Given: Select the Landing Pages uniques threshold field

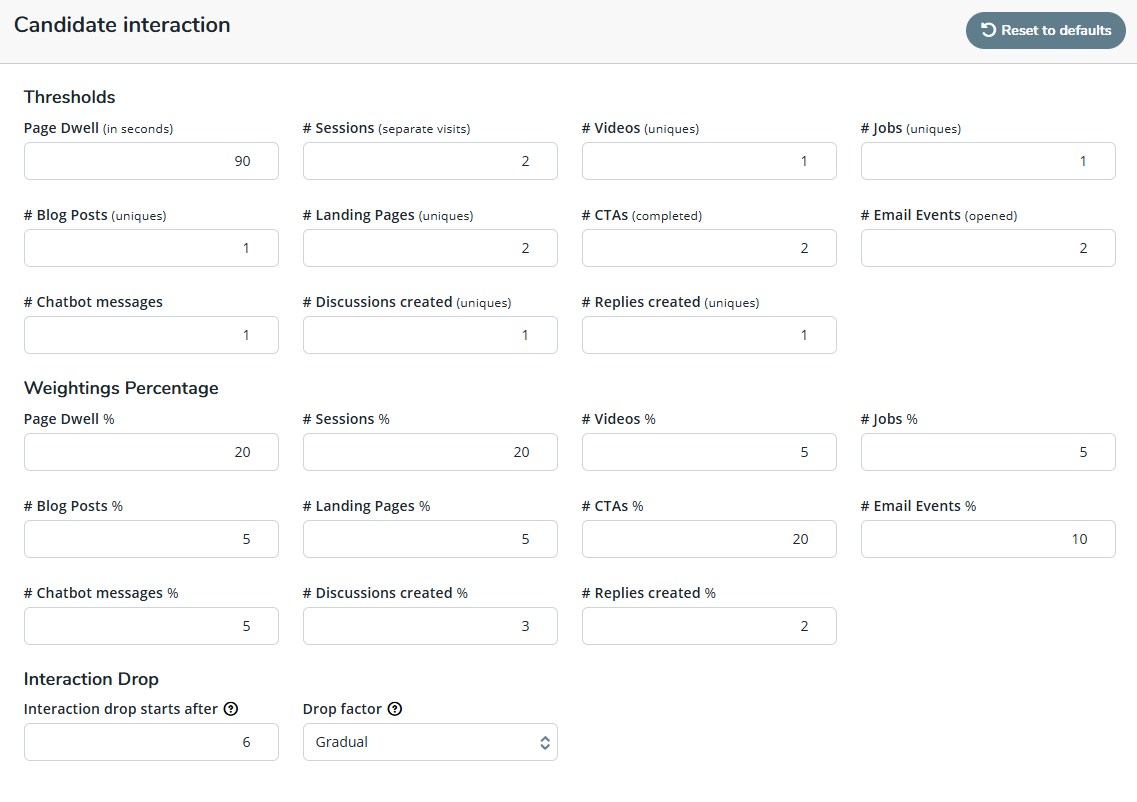Looking at the screenshot, I should tap(430, 248).
